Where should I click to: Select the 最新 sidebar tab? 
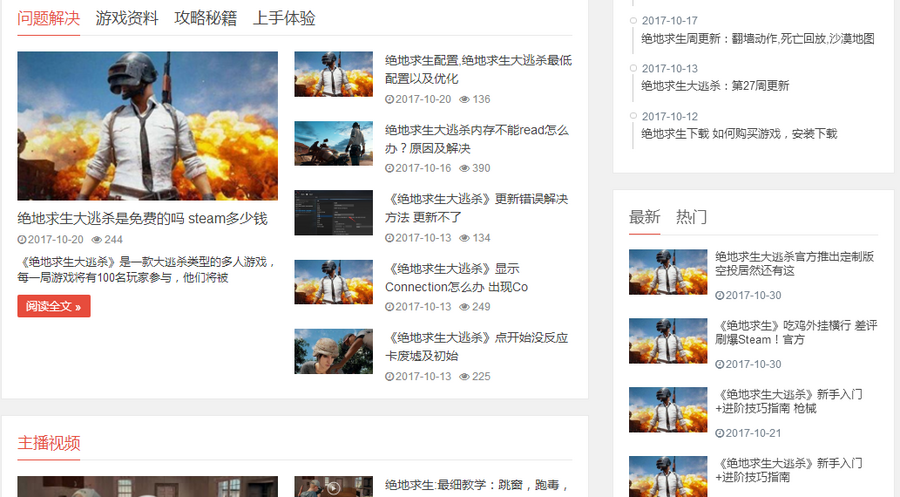[645, 217]
